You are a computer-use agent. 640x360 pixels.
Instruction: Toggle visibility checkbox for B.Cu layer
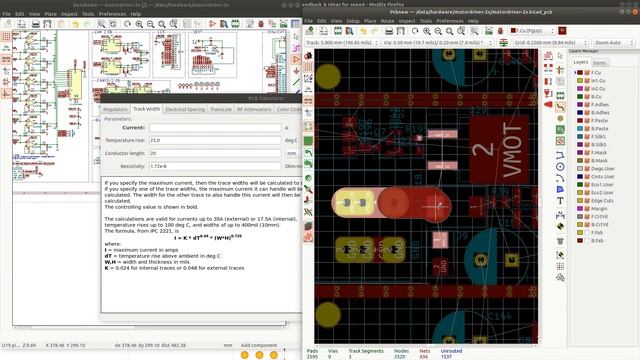[x=587, y=97]
